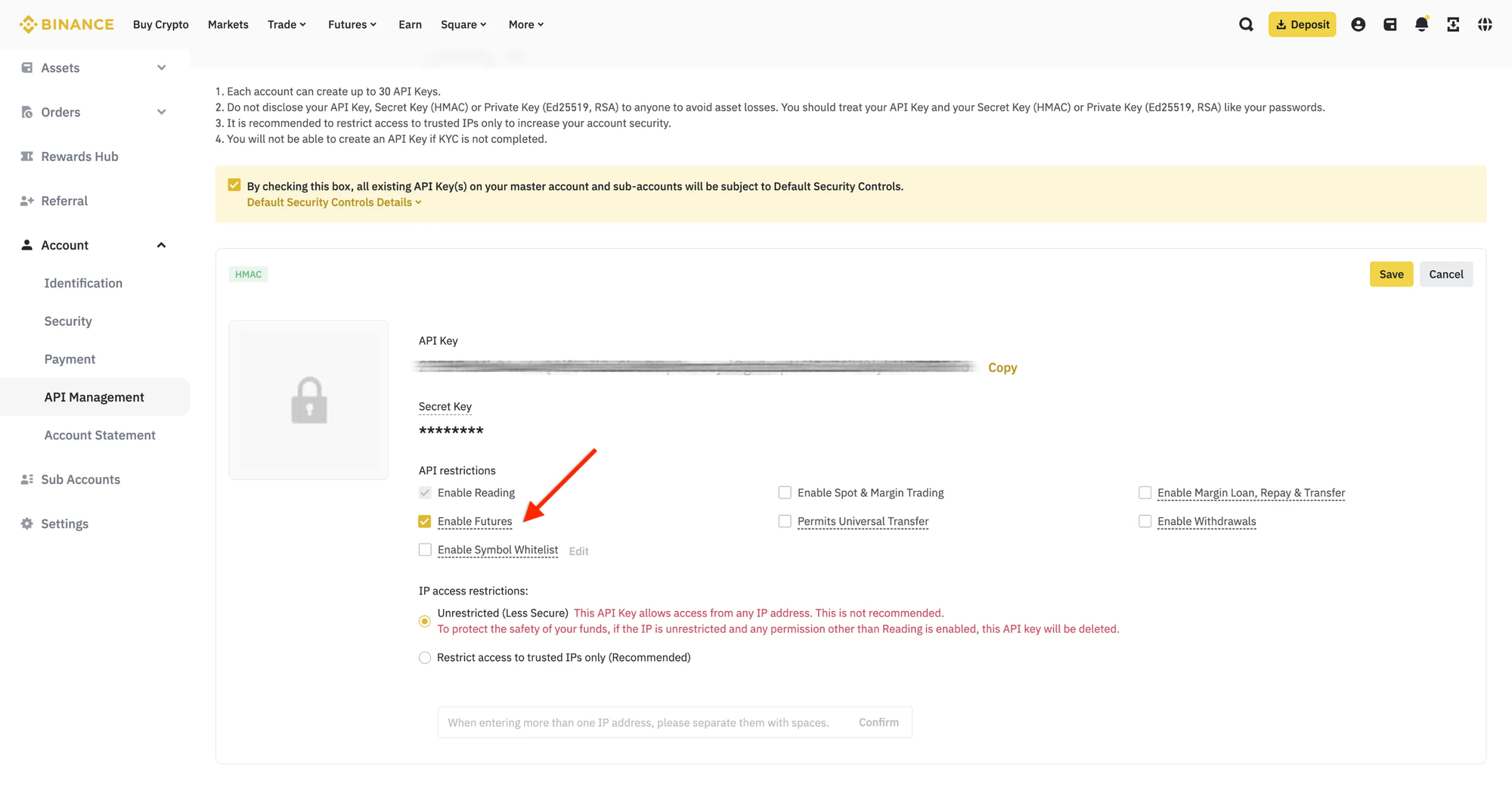Open Identification in Account menu
This screenshot has height=785, width=1512.
pyautogui.click(x=83, y=283)
